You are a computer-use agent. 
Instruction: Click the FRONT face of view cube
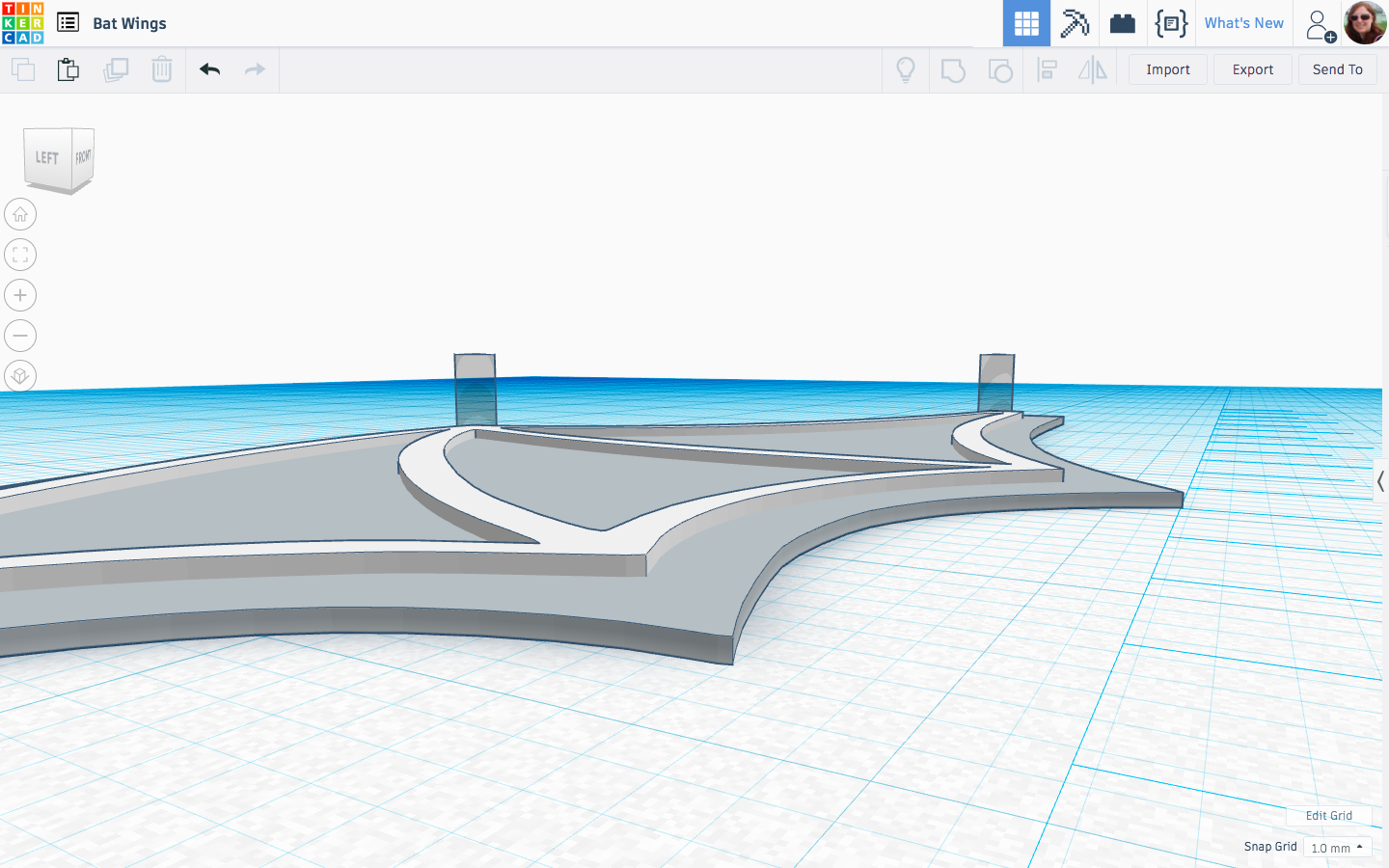tap(84, 156)
